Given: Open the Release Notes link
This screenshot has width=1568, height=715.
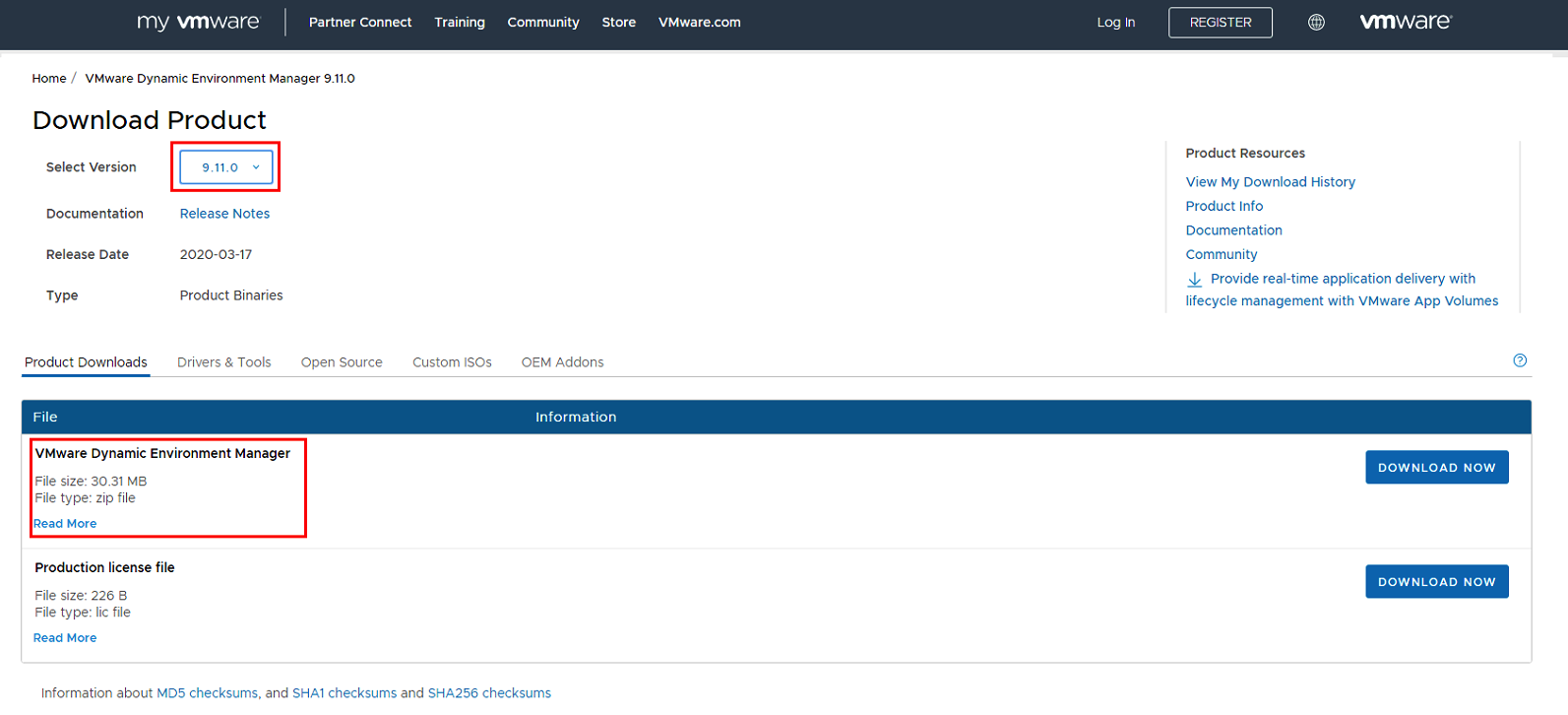Looking at the screenshot, I should tap(224, 214).
